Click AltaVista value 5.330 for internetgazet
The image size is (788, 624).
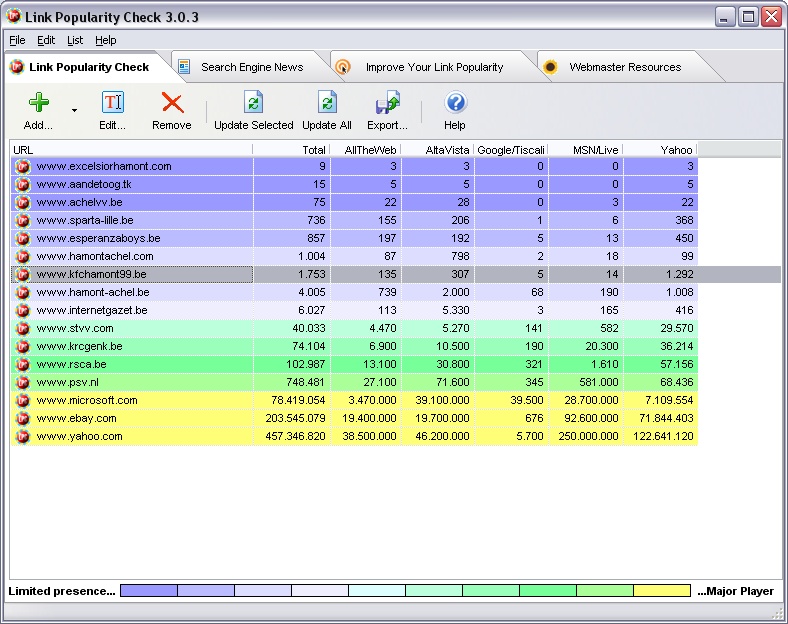coord(456,310)
